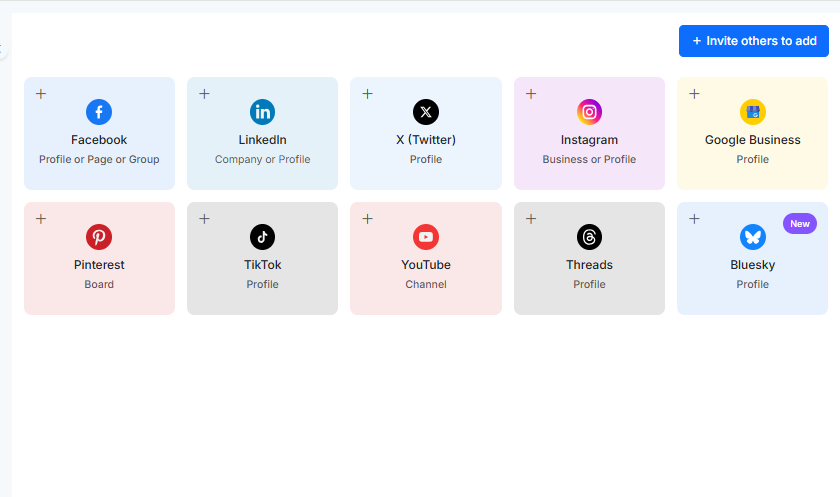840x497 pixels.
Task: Select the Google Business title text
Action: click(x=753, y=140)
